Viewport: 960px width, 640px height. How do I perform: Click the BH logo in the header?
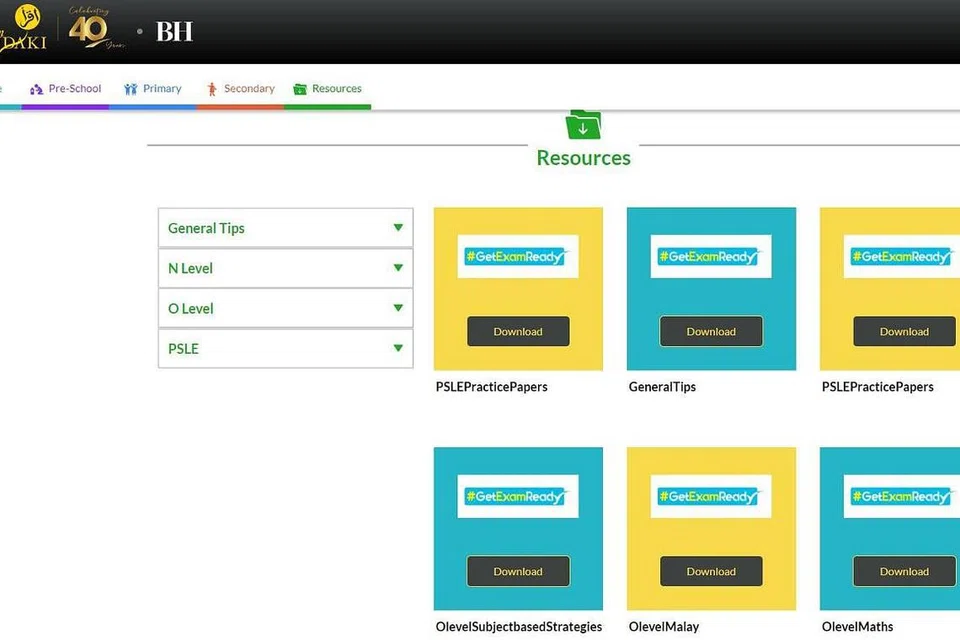(x=174, y=32)
